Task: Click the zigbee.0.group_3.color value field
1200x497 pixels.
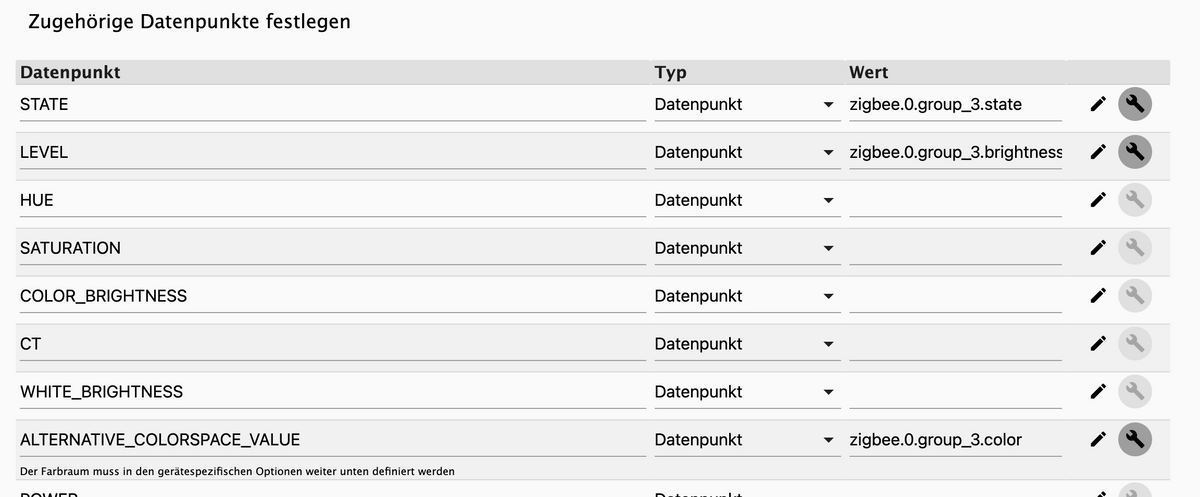Action: pyautogui.click(x=954, y=439)
